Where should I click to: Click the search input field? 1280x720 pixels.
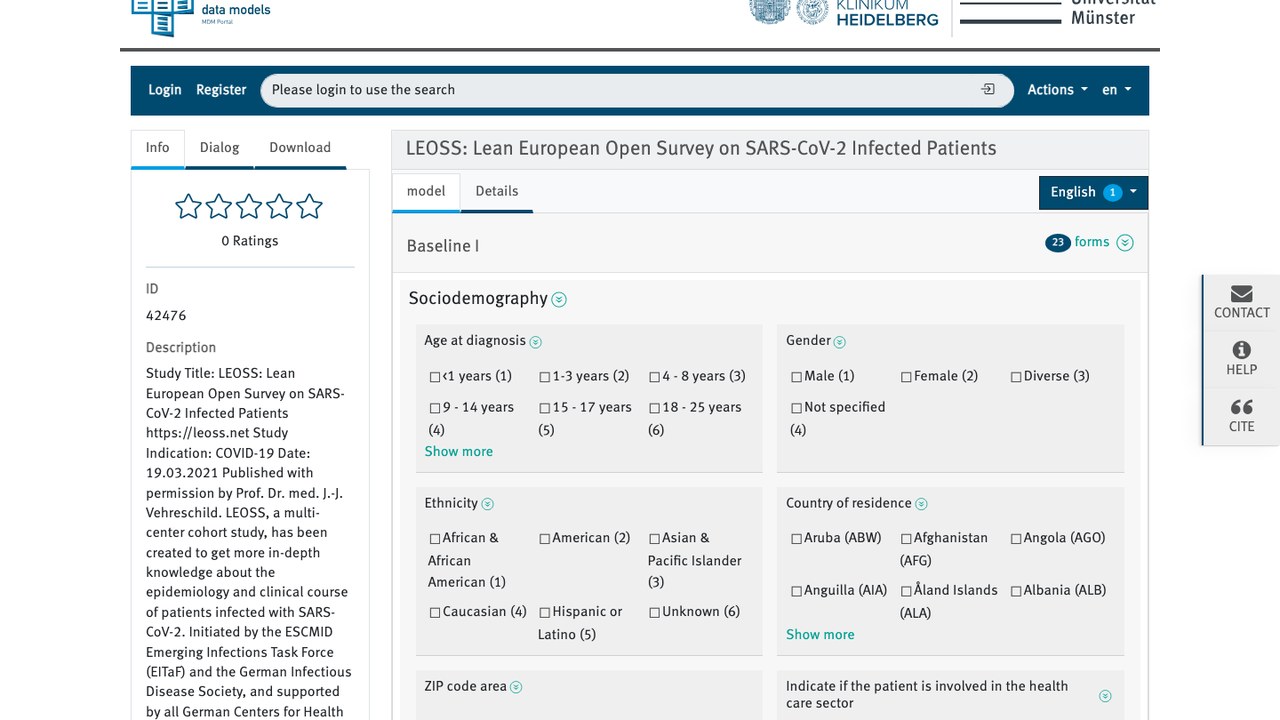tap(637, 90)
